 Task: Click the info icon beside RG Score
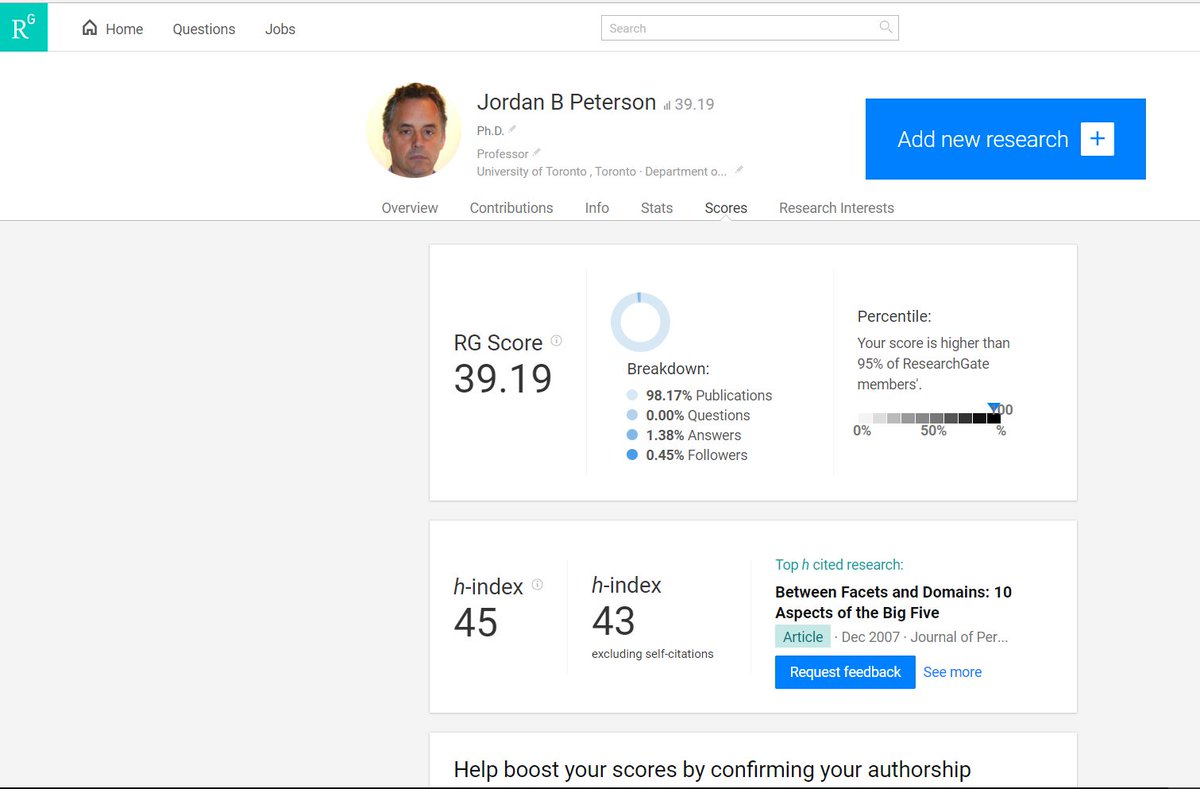click(556, 340)
